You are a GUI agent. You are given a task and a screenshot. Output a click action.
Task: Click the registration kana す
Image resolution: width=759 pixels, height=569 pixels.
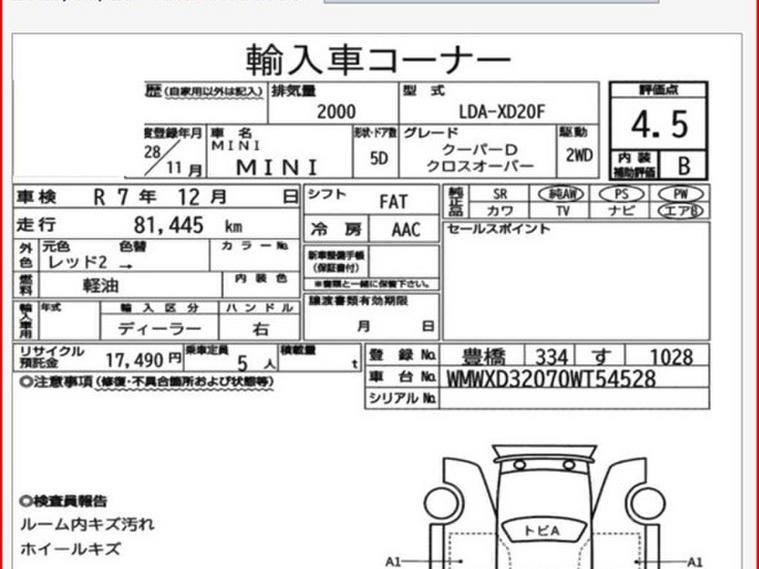[x=600, y=357]
